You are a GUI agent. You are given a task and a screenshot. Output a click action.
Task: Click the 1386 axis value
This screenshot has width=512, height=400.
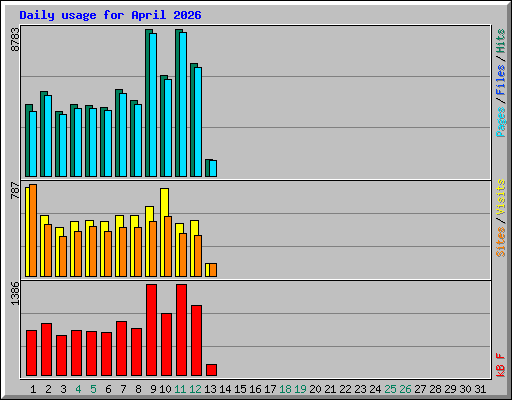point(15,293)
